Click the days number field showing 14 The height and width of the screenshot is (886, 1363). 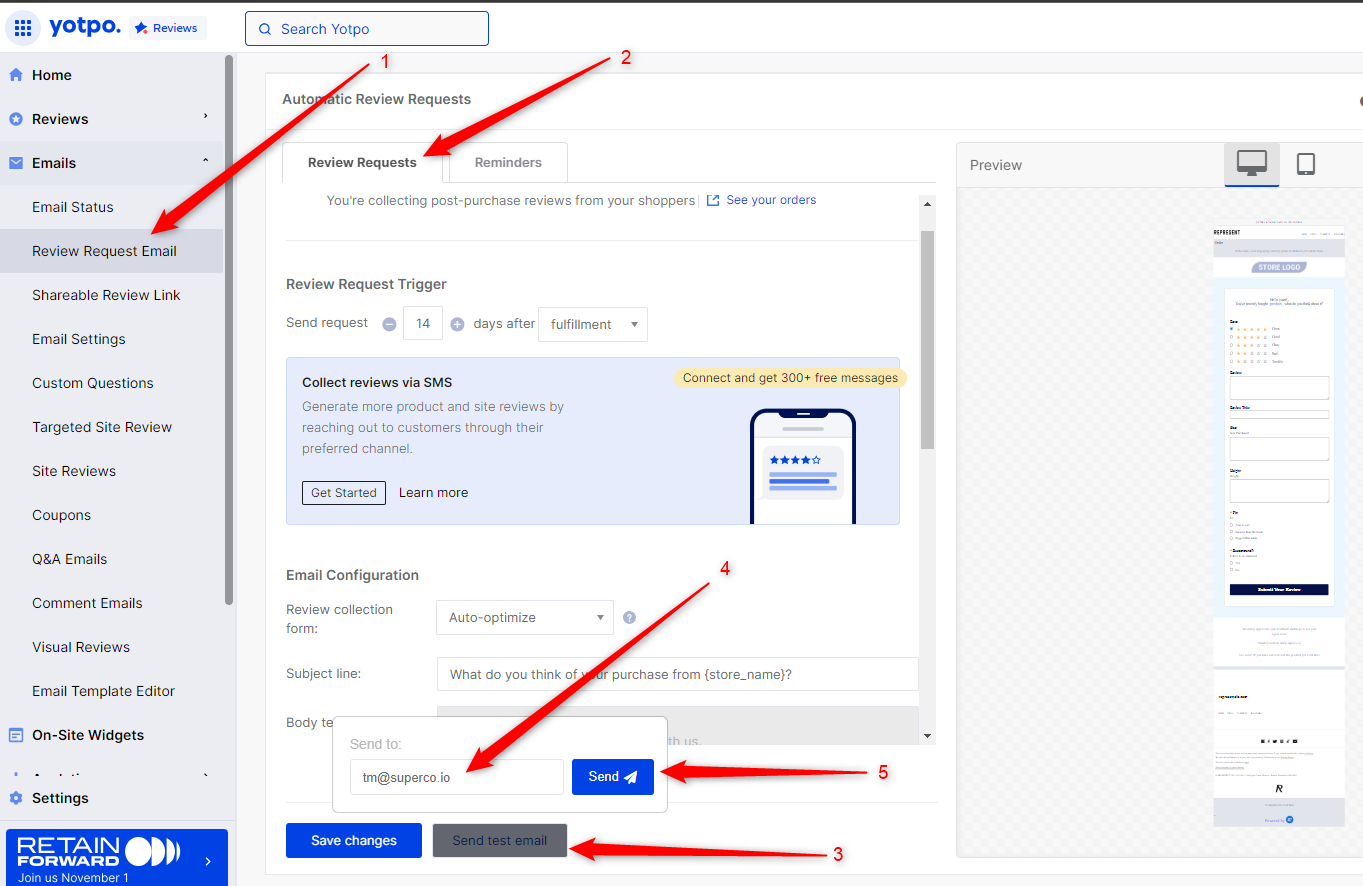tap(423, 324)
